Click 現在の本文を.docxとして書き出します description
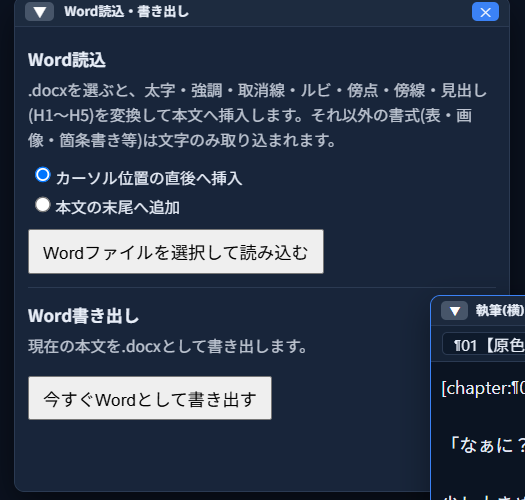The height and width of the screenshot is (500, 525). pos(167,346)
